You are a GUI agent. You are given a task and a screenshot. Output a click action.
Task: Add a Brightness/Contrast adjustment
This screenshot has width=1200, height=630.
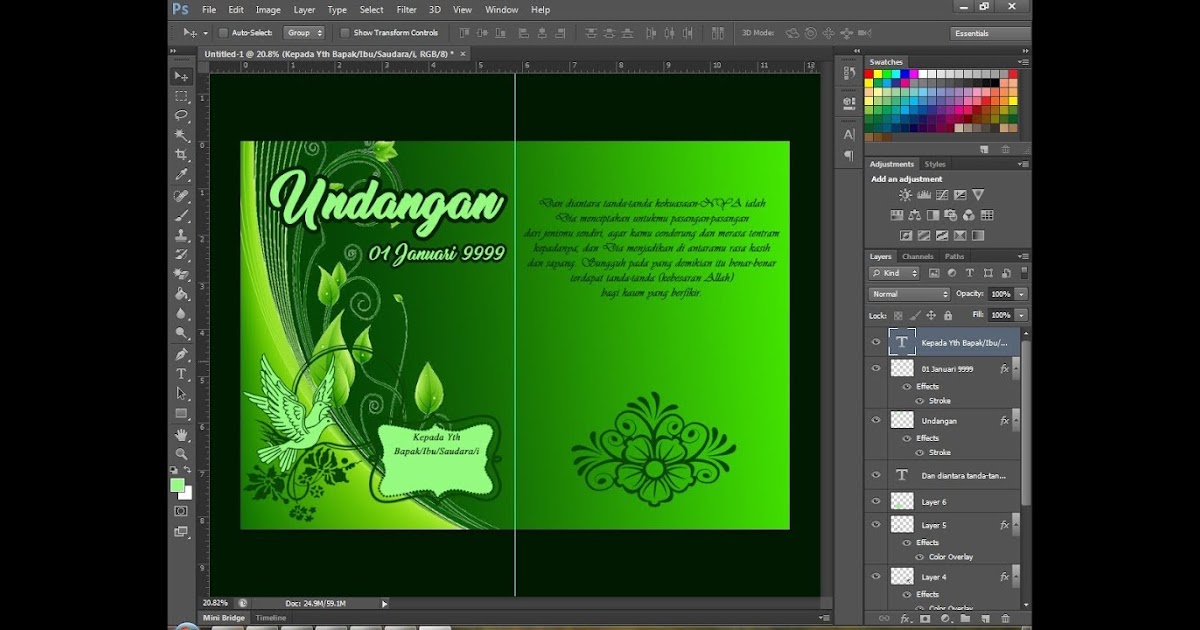coord(905,195)
